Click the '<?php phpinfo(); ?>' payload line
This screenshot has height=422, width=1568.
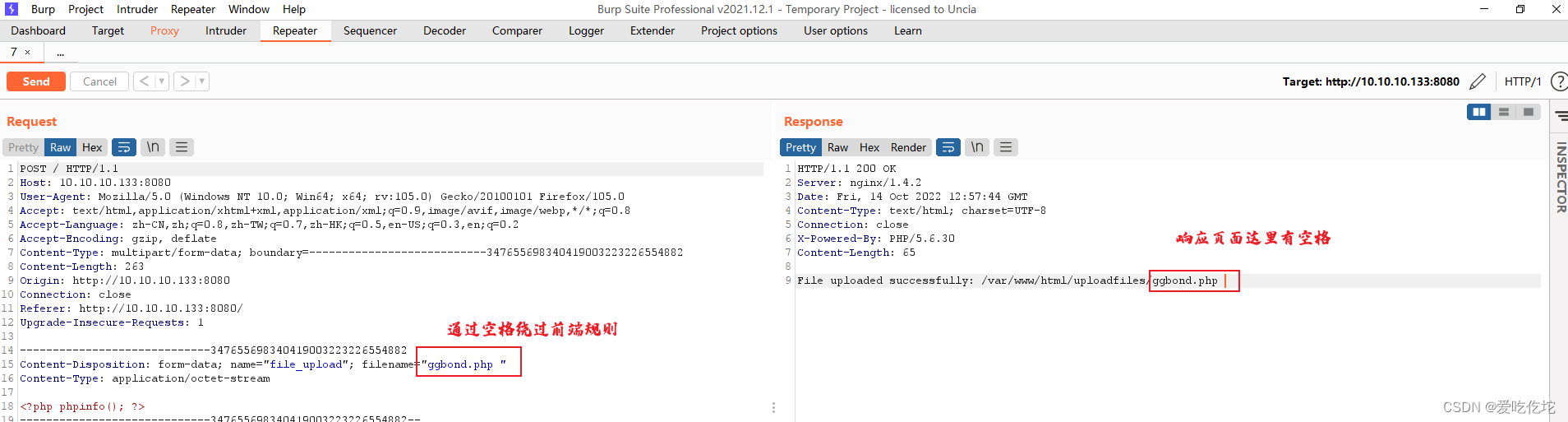tap(82, 406)
